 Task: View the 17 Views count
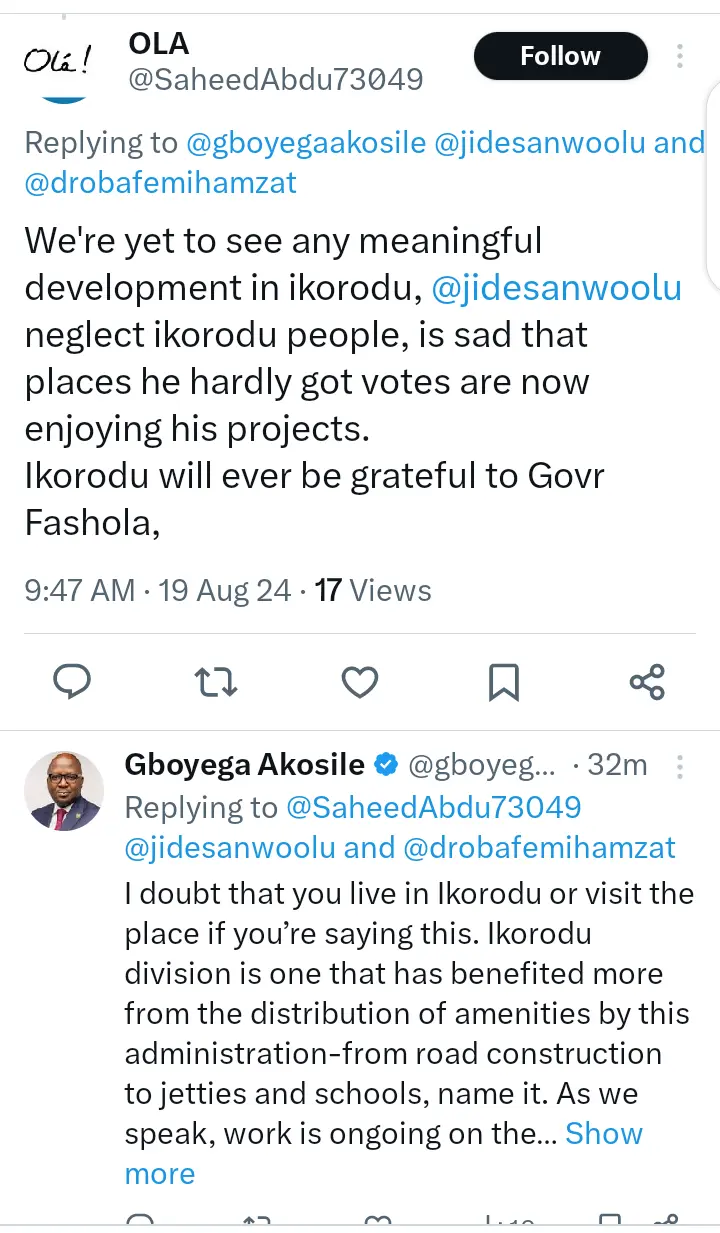373,590
